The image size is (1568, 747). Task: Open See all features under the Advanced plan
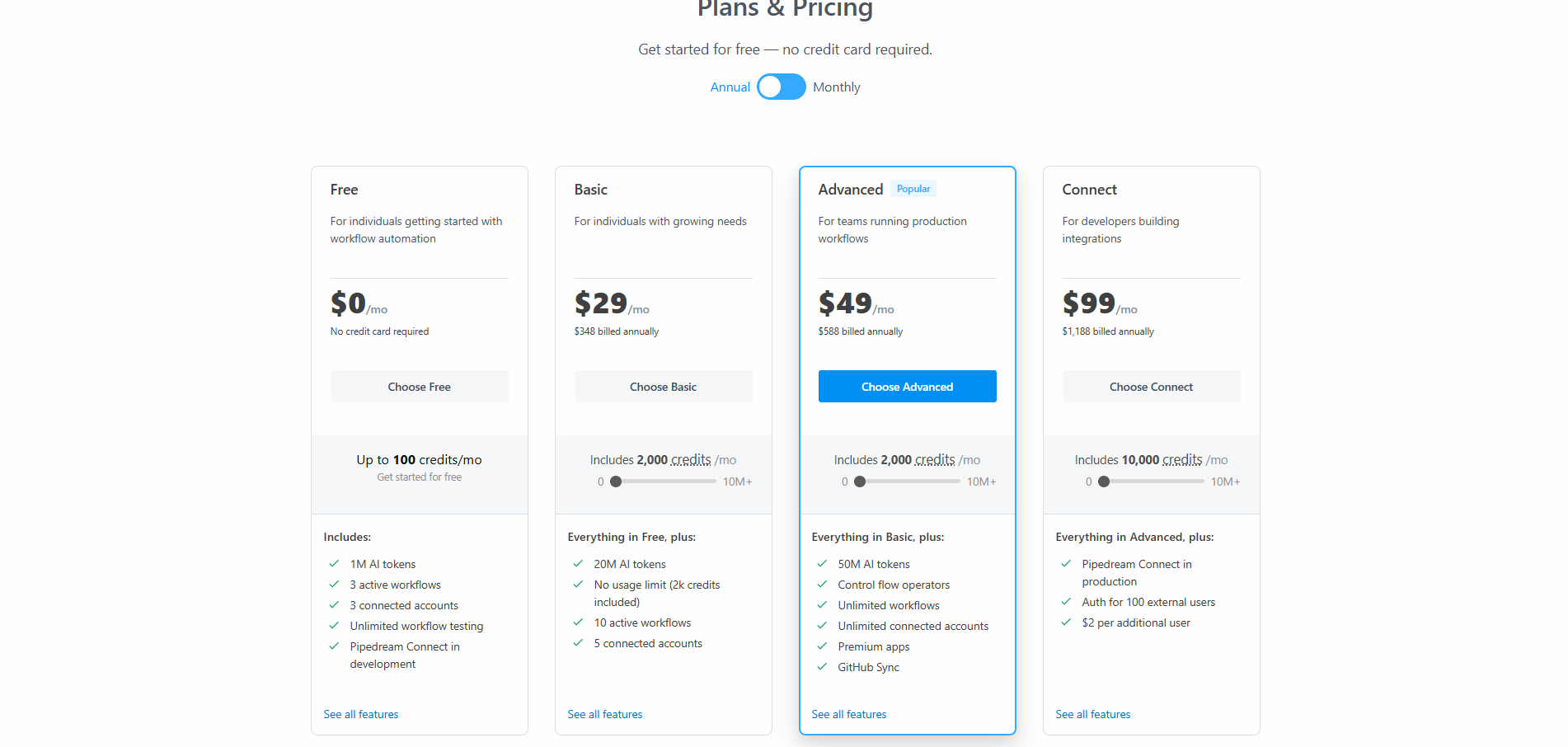pos(848,714)
